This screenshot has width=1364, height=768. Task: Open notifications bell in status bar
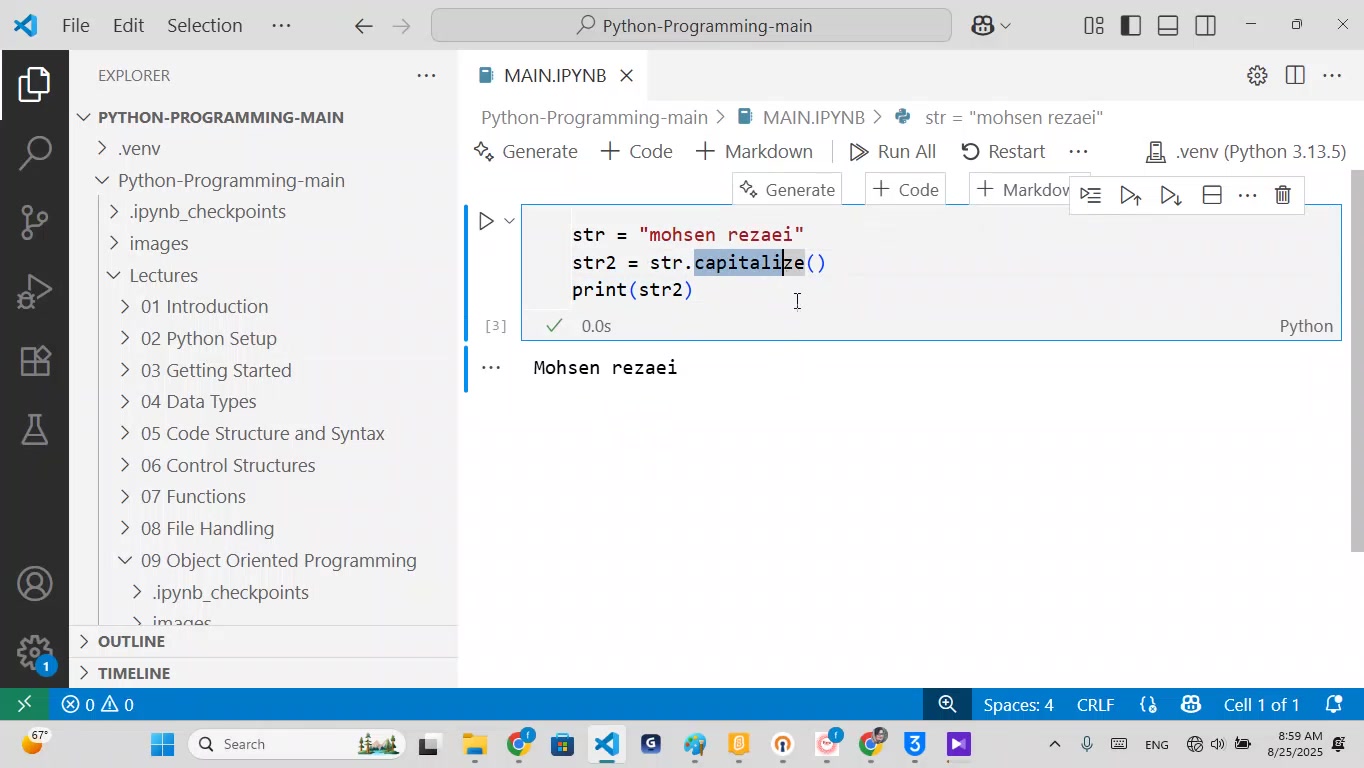(x=1334, y=705)
